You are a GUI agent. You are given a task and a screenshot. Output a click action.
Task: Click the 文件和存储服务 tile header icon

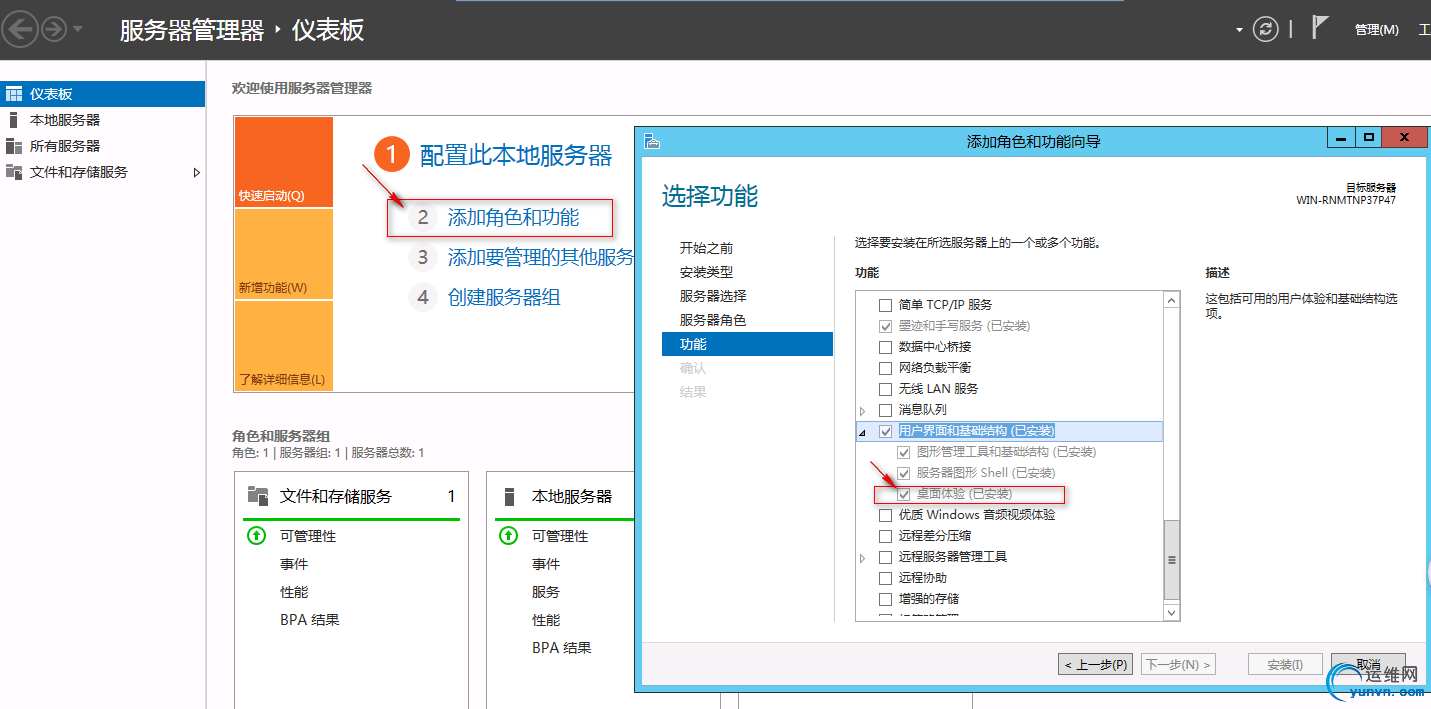tap(258, 496)
